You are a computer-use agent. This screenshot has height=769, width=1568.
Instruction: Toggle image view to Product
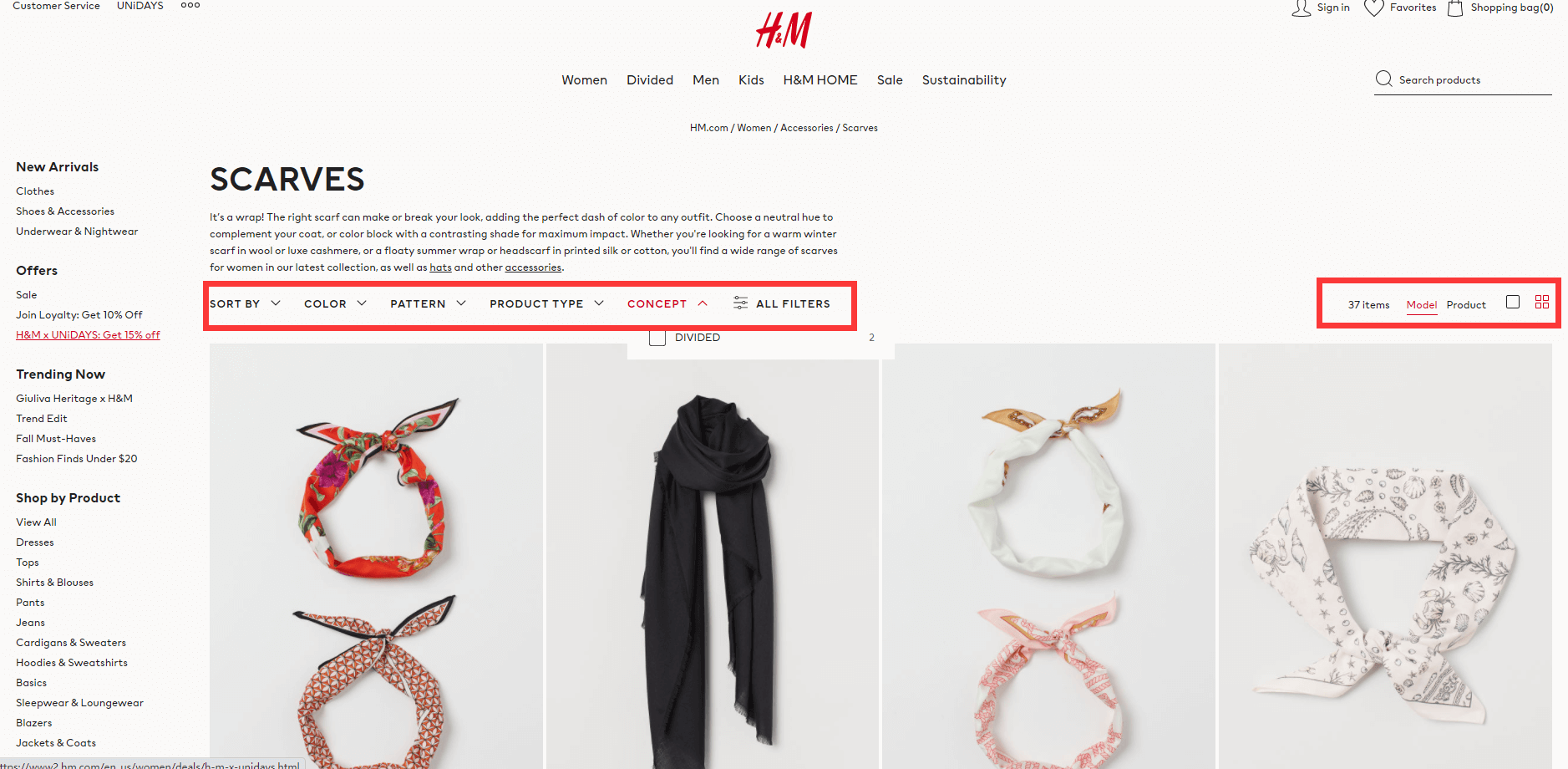(x=1466, y=305)
